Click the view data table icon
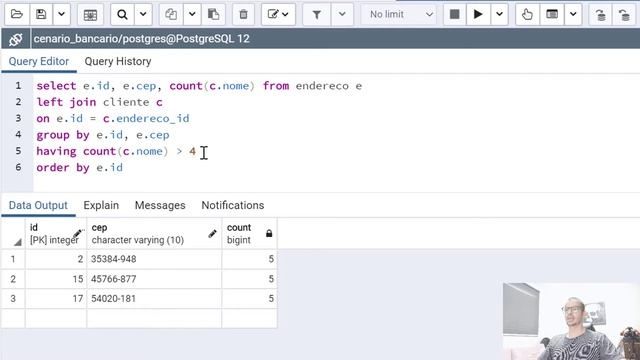 pyautogui.click(x=552, y=15)
